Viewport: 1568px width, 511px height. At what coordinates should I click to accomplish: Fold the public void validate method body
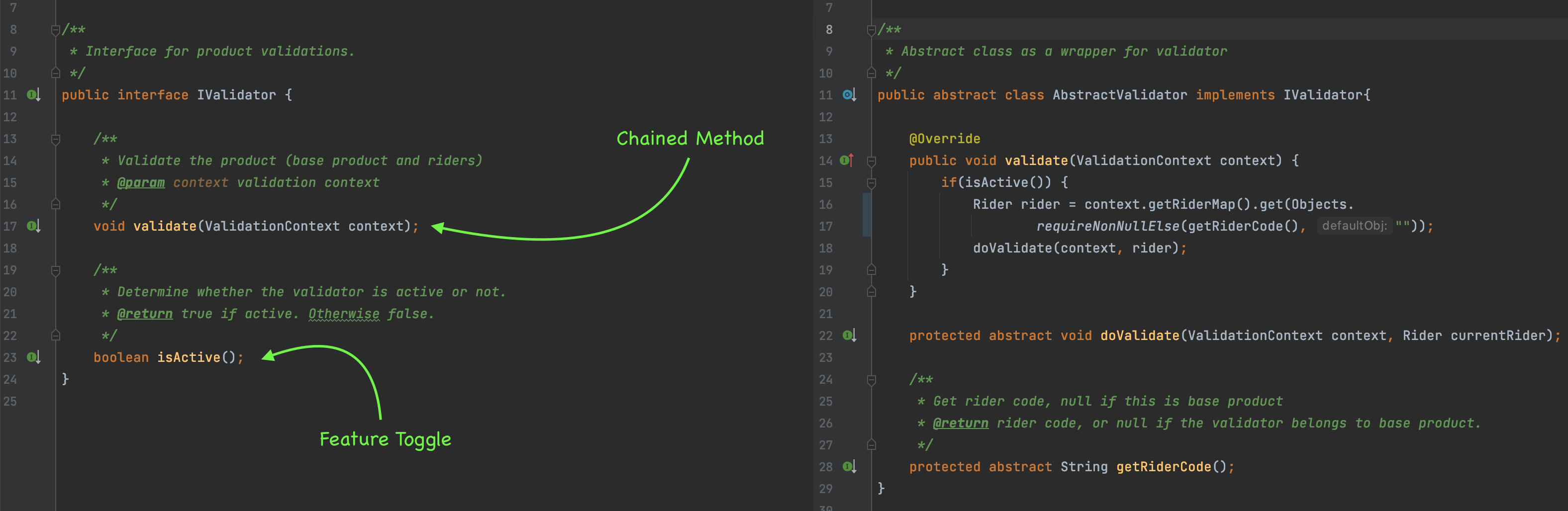871,161
